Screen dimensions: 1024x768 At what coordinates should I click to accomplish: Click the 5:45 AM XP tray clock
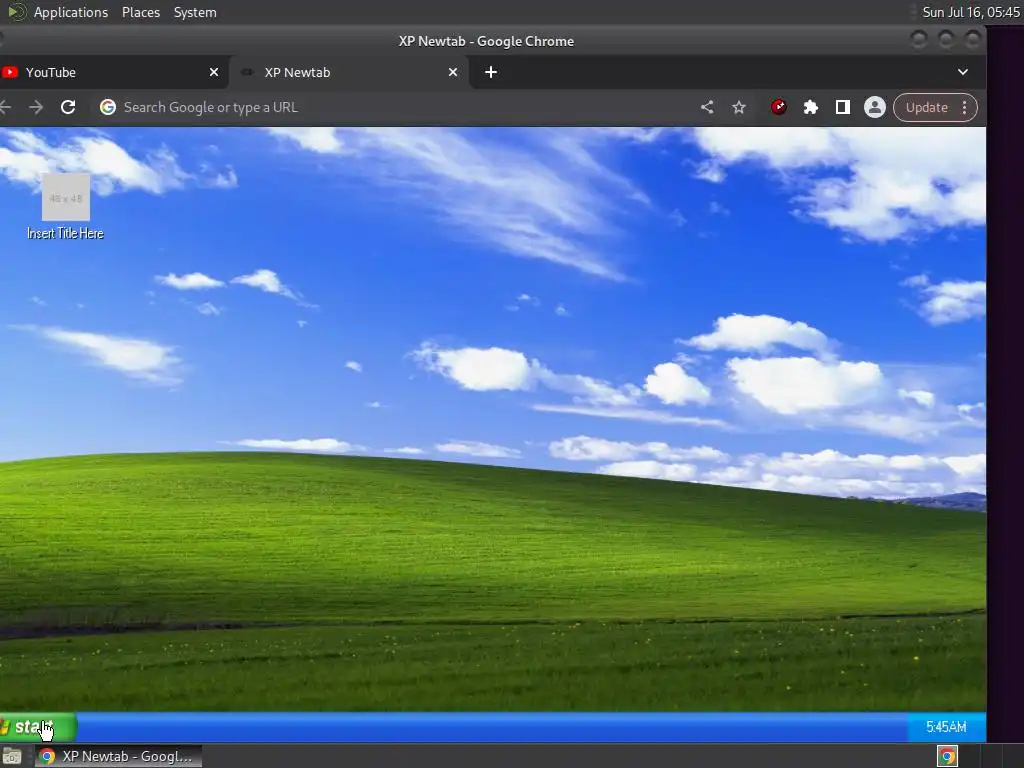tap(946, 727)
